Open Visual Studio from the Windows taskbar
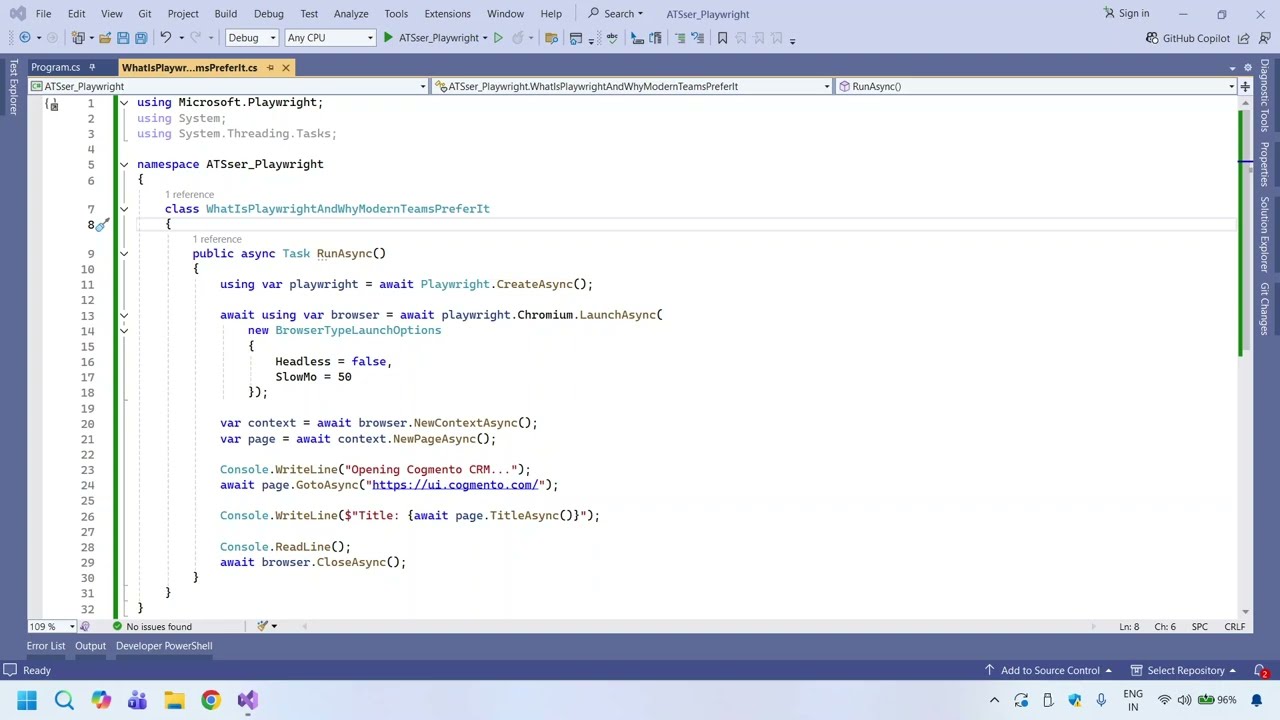The height and width of the screenshot is (720, 1280). pos(247,700)
